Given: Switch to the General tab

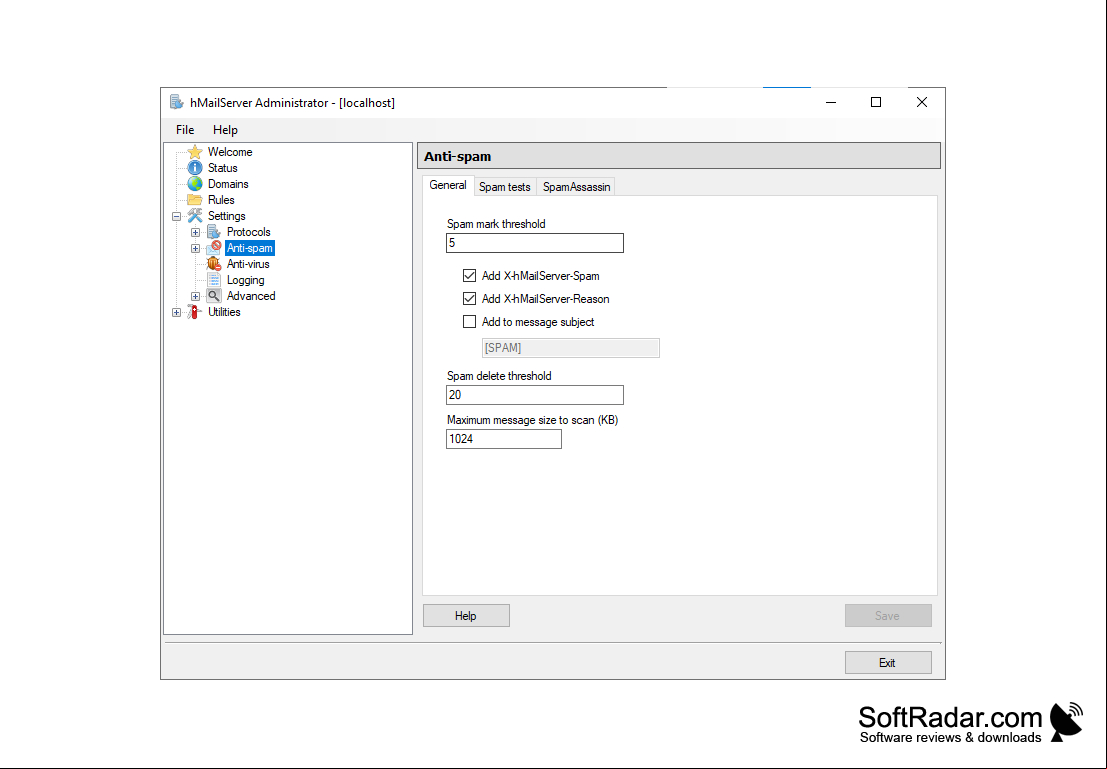Looking at the screenshot, I should click(448, 185).
